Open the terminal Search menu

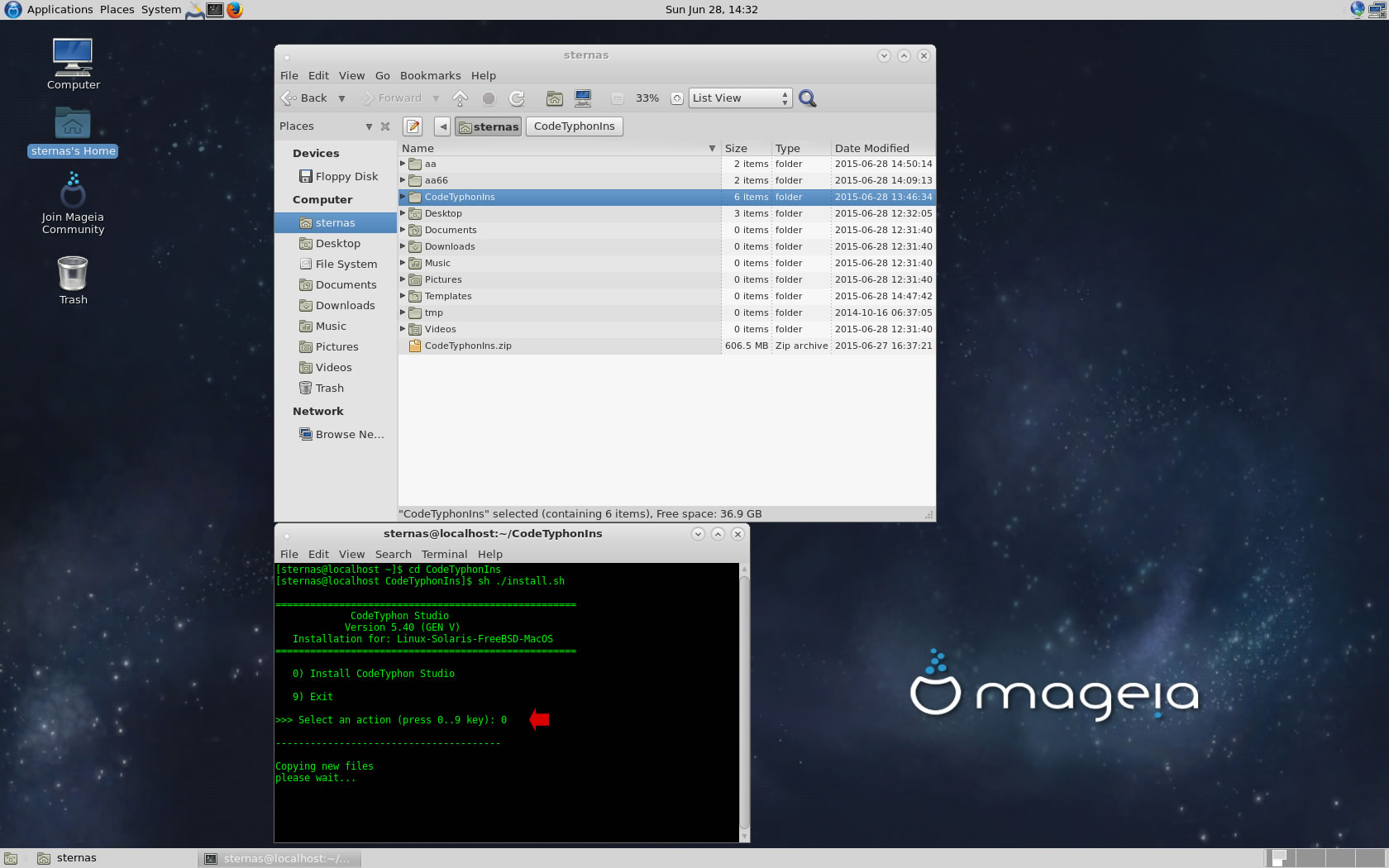coord(394,555)
